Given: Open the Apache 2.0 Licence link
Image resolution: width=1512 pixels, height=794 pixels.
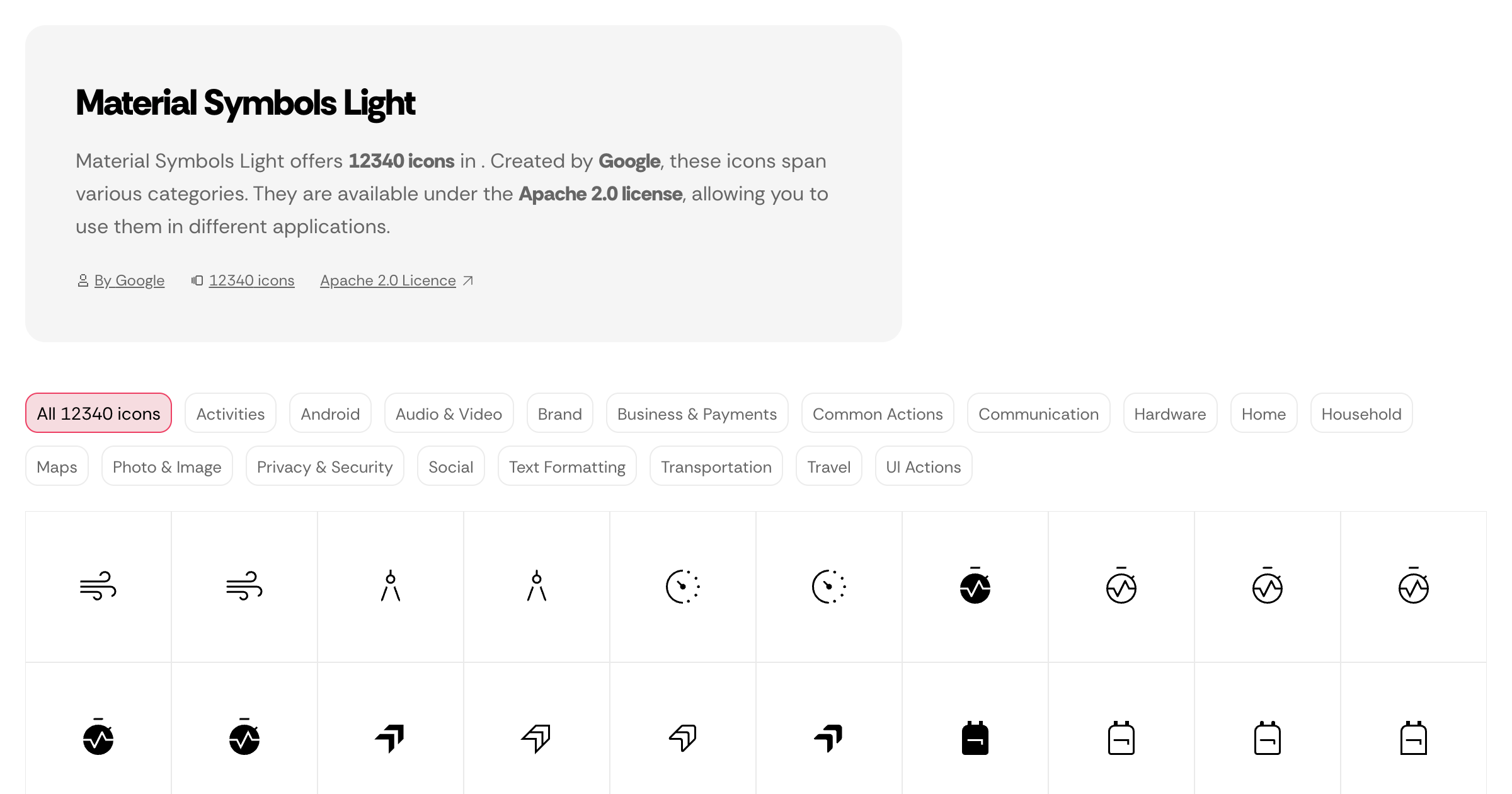Looking at the screenshot, I should pyautogui.click(x=388, y=280).
